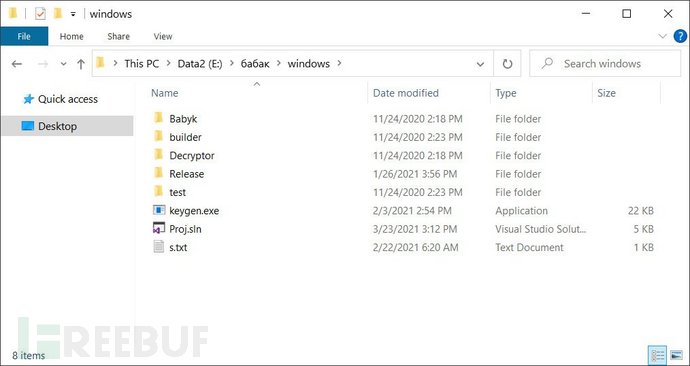The width and height of the screenshot is (690, 366).
Task: Select the Proj.sln Visual Studio icon
Action: (158, 229)
